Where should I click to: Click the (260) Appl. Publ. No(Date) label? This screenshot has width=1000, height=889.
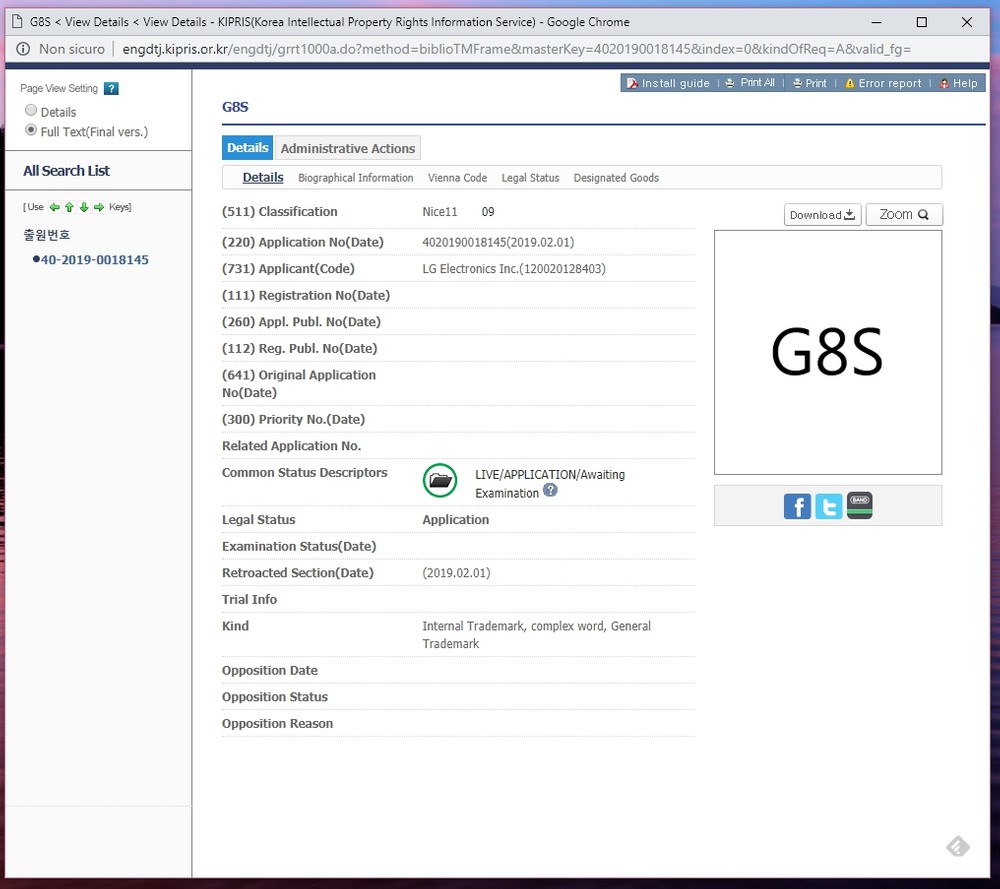(301, 322)
